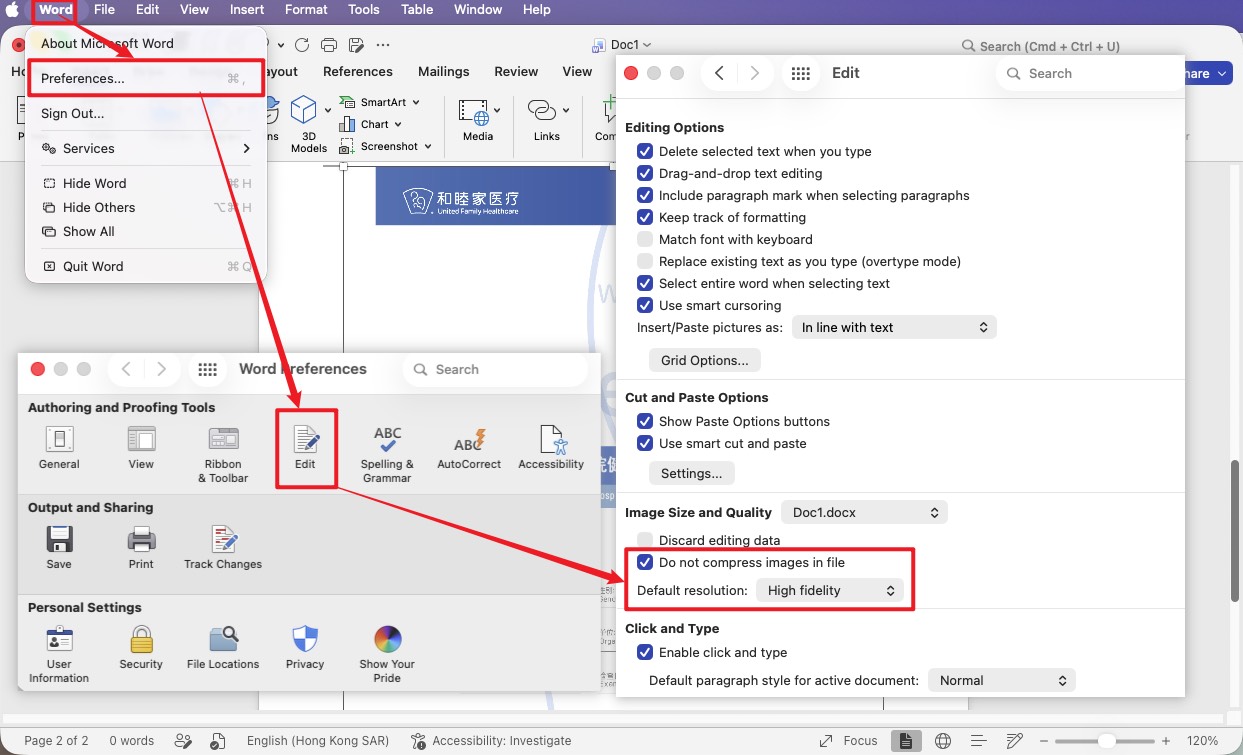Enable Match font with keyboard
The width and height of the screenshot is (1243, 755).
coord(645,240)
